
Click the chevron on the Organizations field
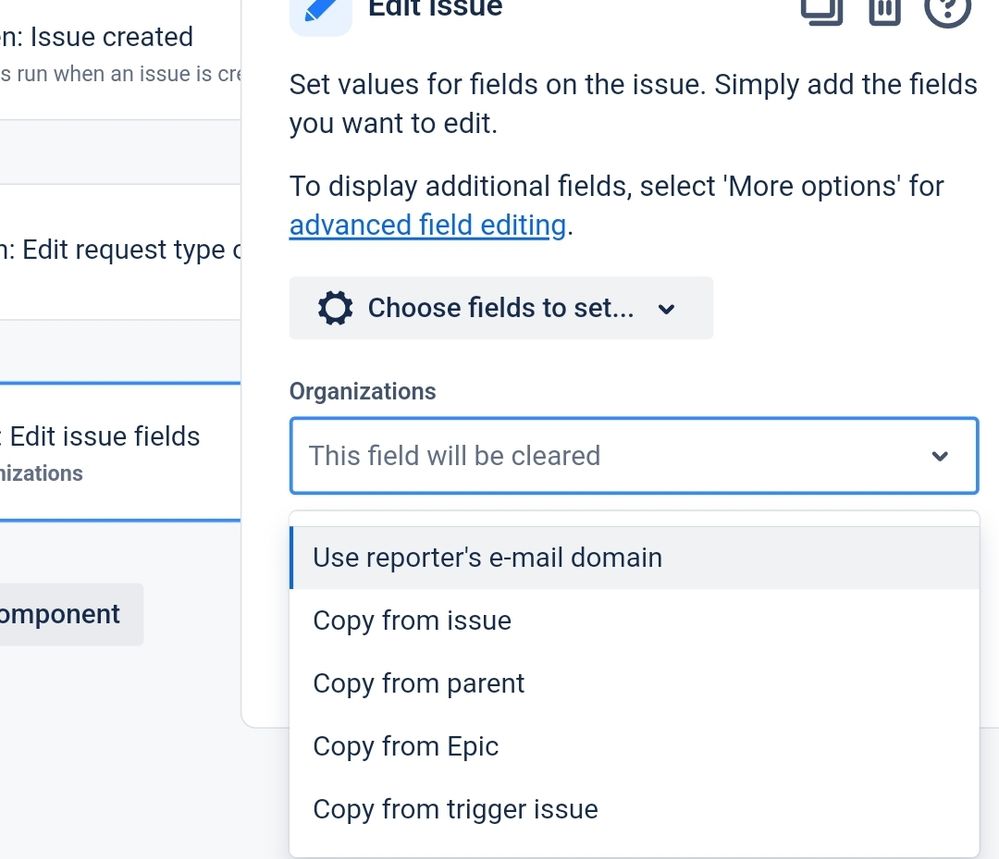940,456
